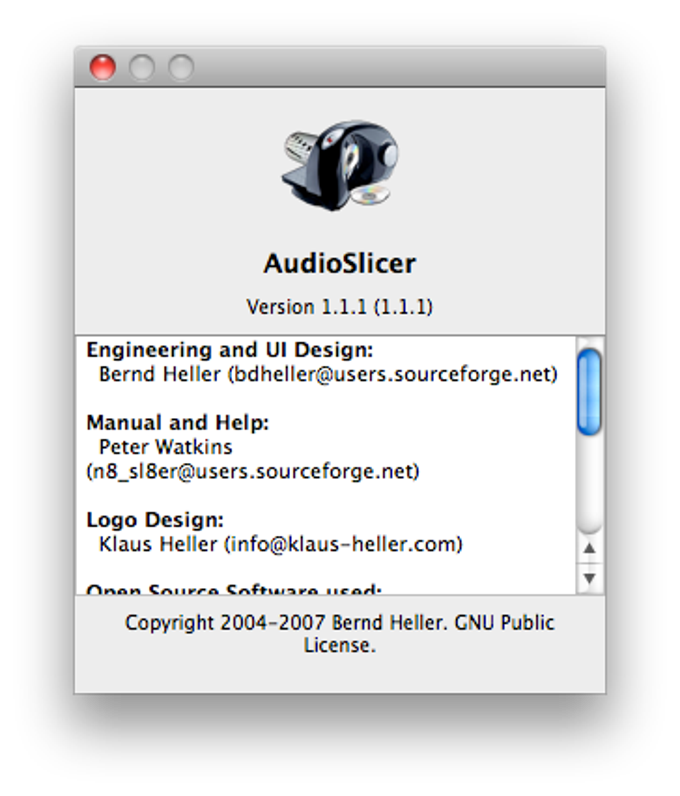Click the gray zoom button in title bar

click(x=181, y=68)
